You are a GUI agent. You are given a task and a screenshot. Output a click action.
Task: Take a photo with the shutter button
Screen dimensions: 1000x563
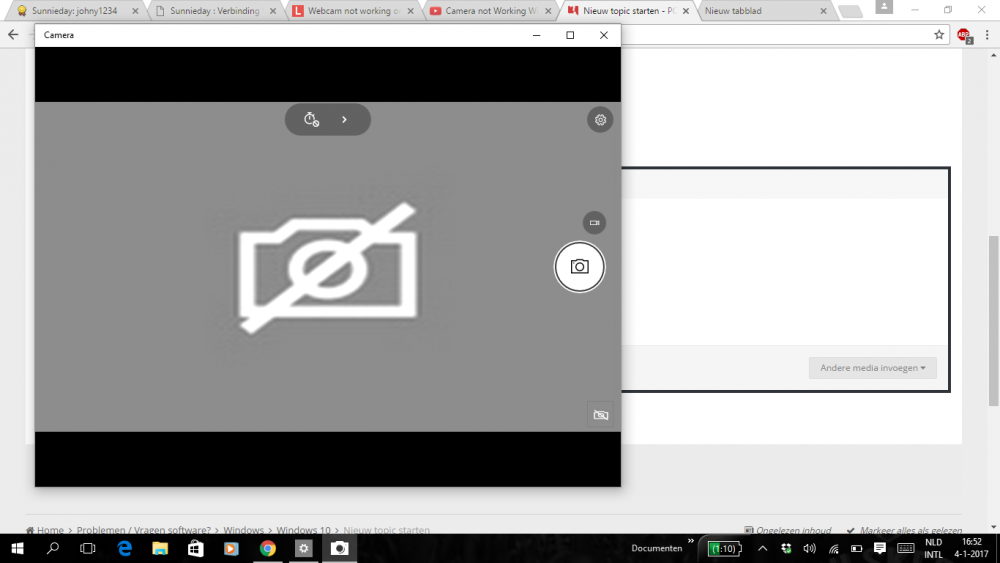[579, 267]
